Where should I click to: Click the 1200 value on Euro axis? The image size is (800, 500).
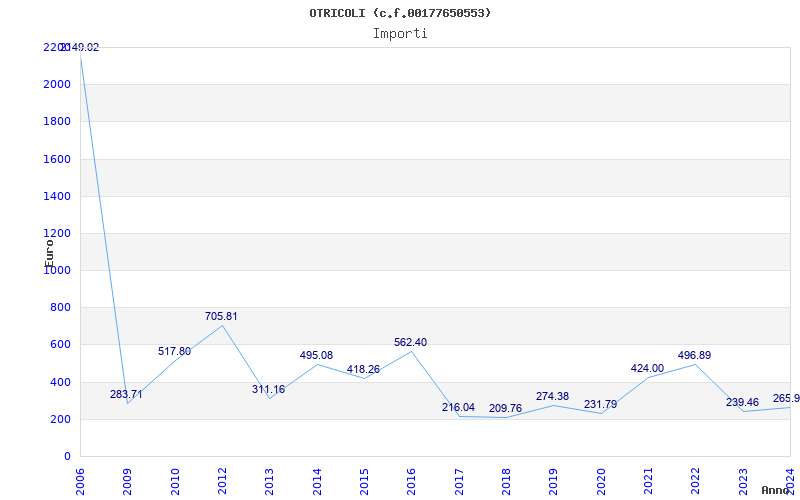[57, 233]
